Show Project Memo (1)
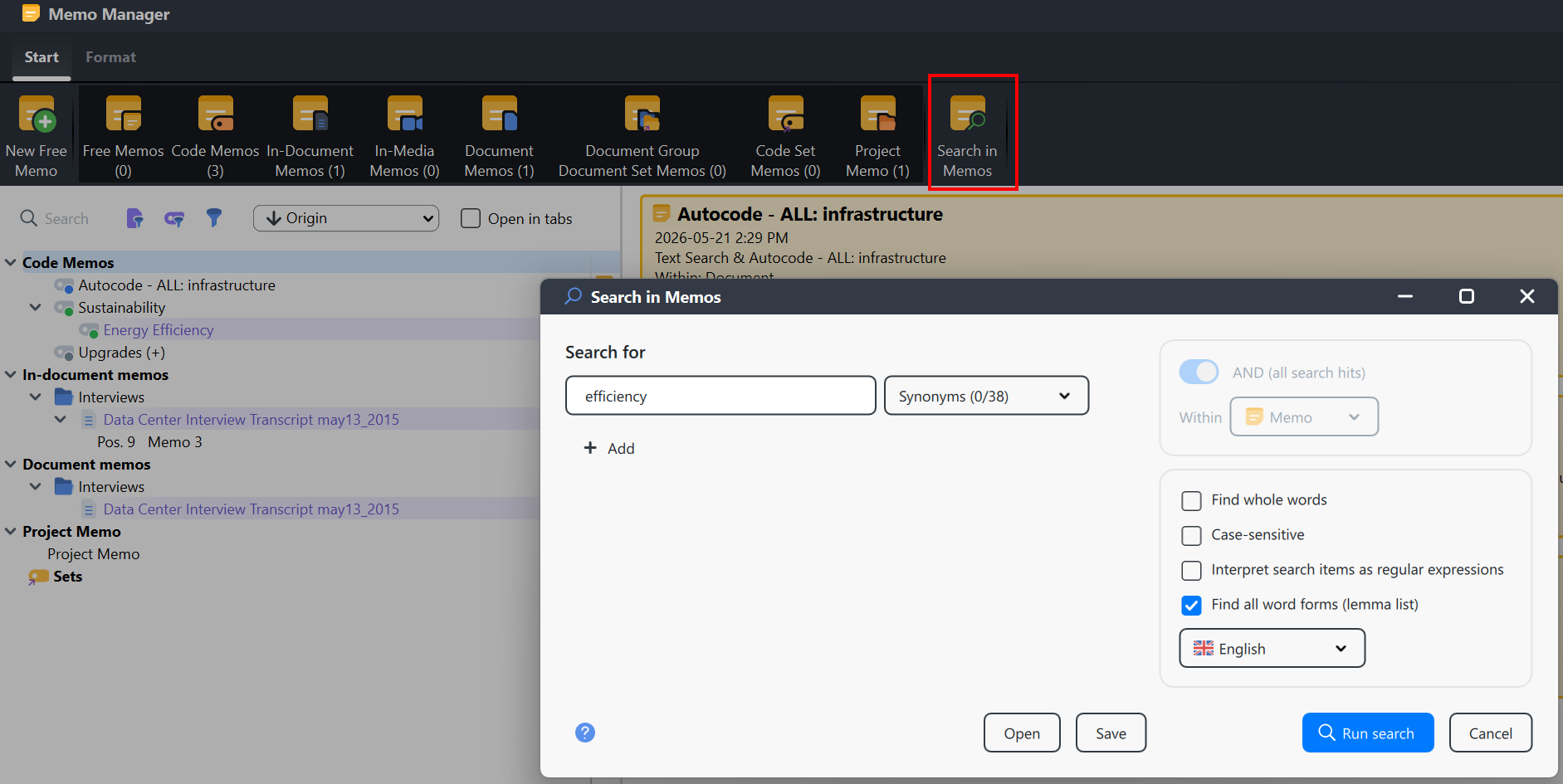The width and height of the screenshot is (1563, 784). click(877, 137)
